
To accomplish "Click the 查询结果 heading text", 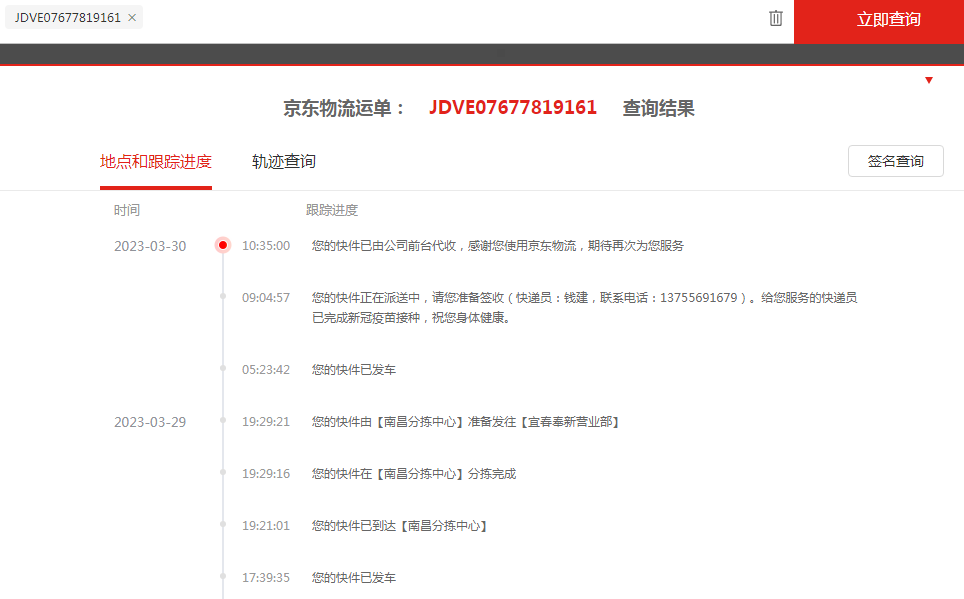I will point(658,108).
